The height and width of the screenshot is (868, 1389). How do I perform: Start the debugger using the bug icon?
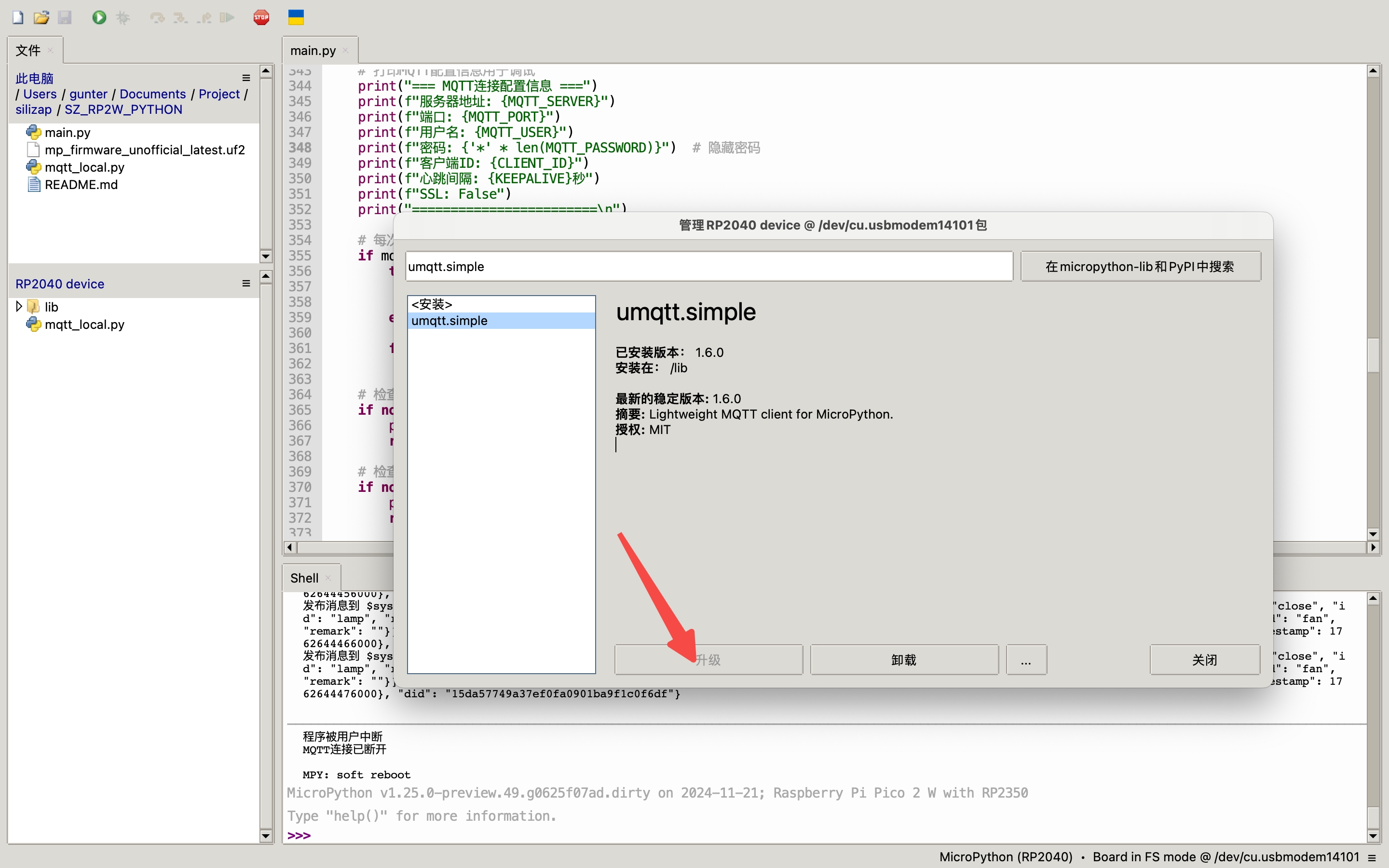[x=122, y=17]
